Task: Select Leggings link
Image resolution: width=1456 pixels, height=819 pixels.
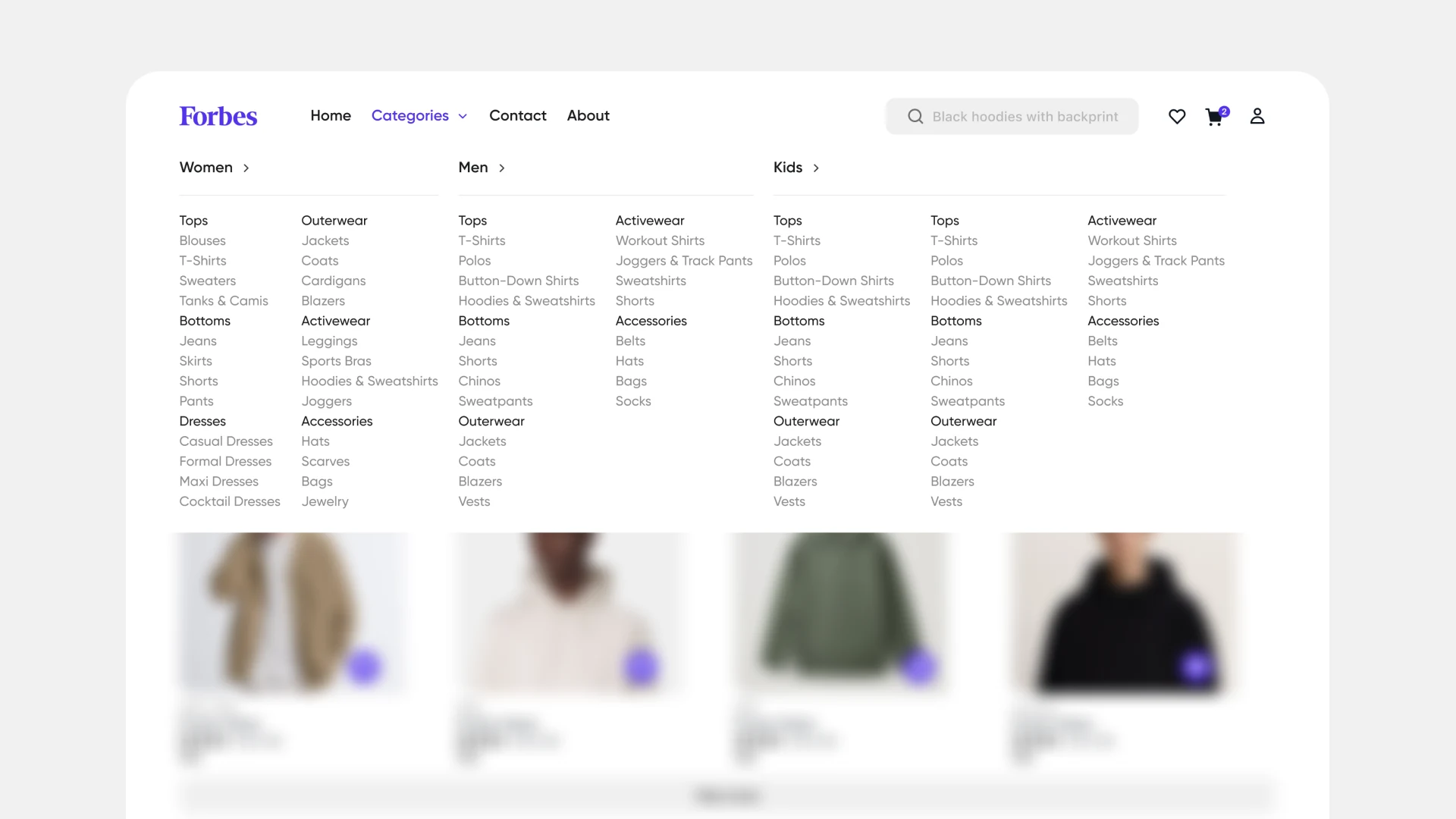Action: click(x=329, y=341)
